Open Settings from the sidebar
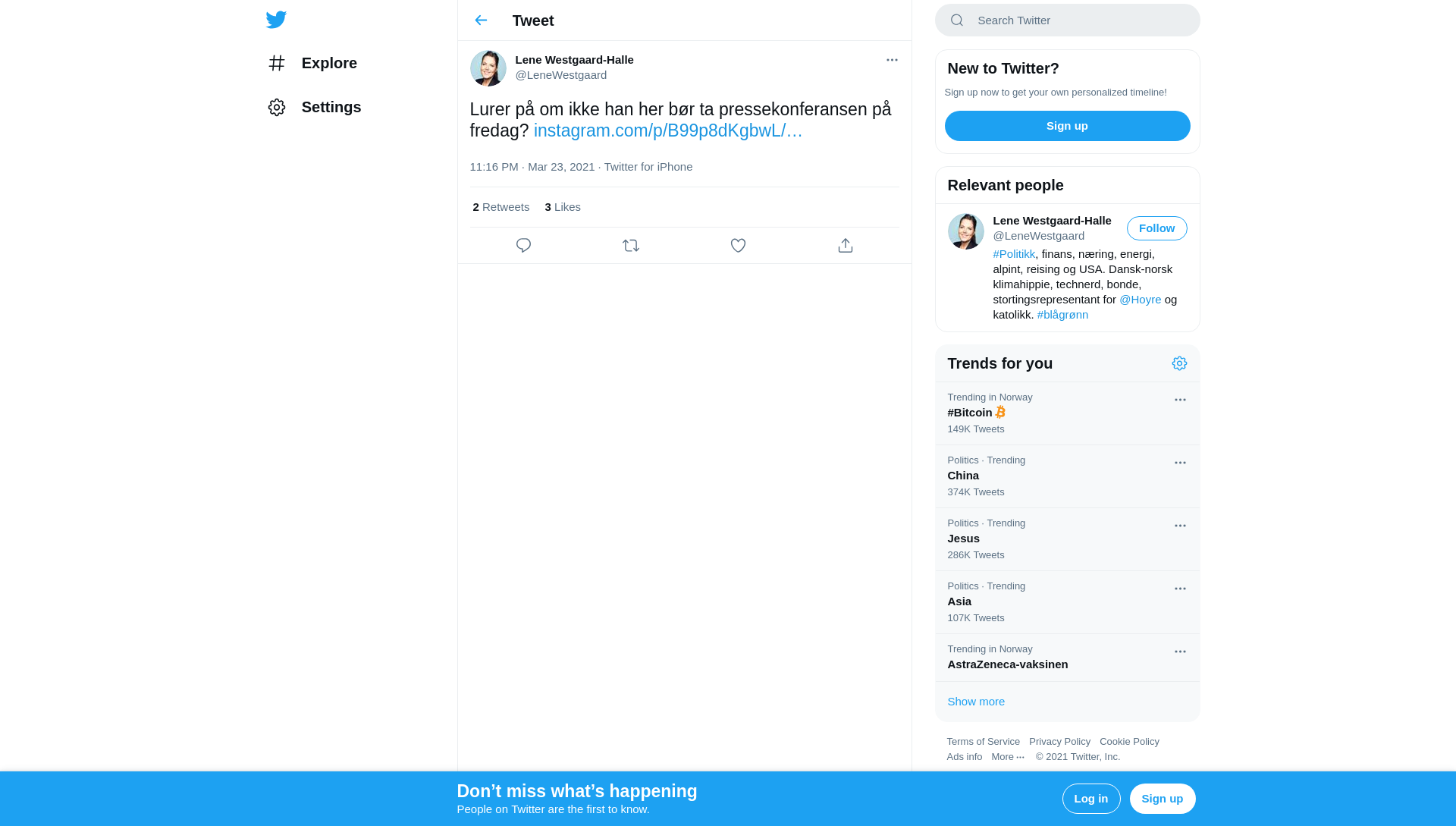The image size is (1456, 826). pos(314,107)
